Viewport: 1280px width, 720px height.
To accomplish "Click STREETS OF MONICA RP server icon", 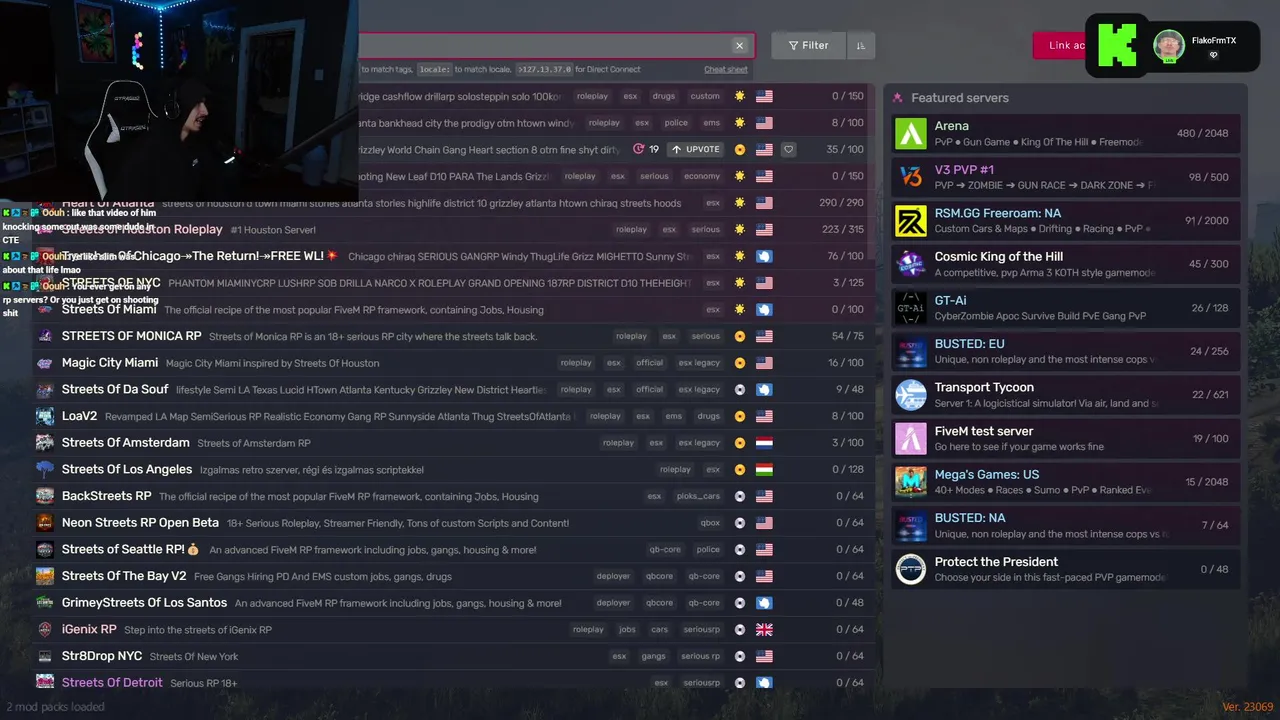I will pos(45,336).
